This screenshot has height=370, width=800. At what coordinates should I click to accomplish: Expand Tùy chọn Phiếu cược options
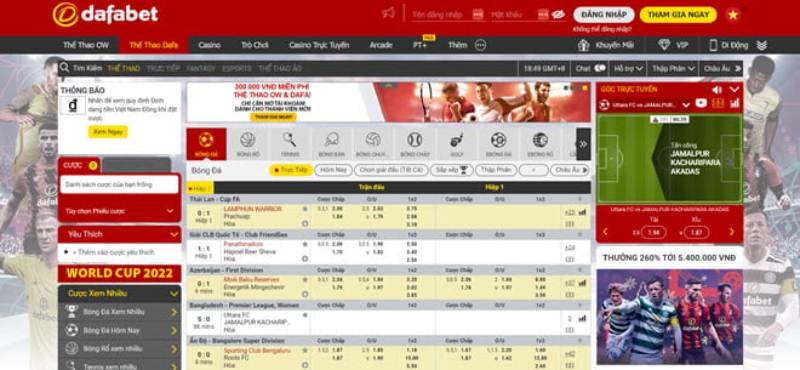click(119, 211)
